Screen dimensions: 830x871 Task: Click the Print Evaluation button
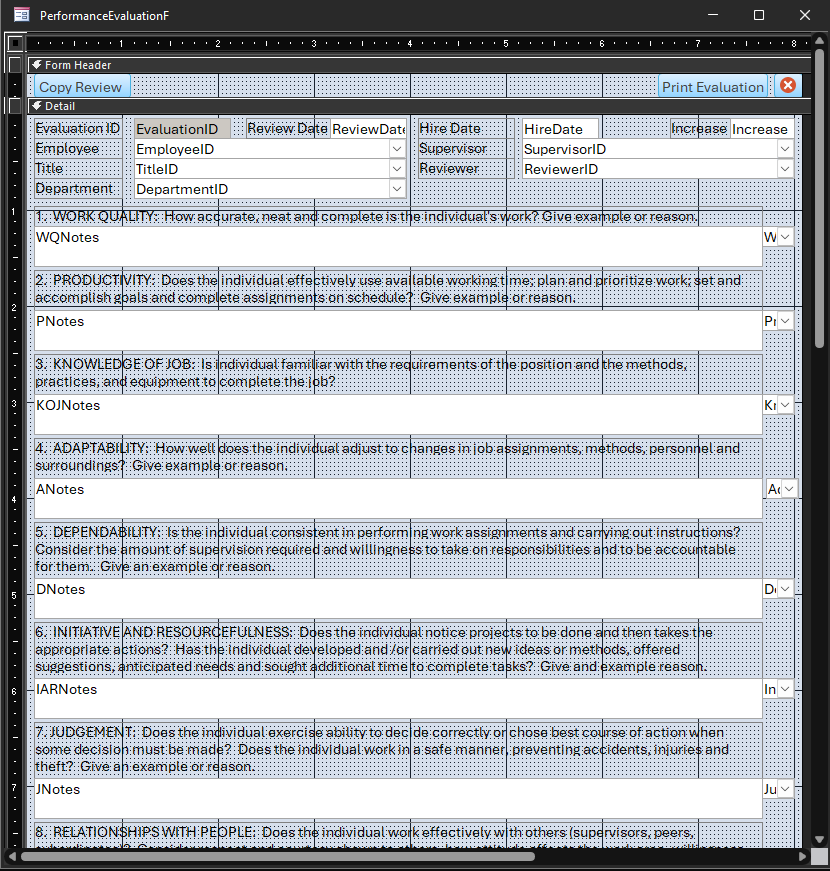[712, 87]
